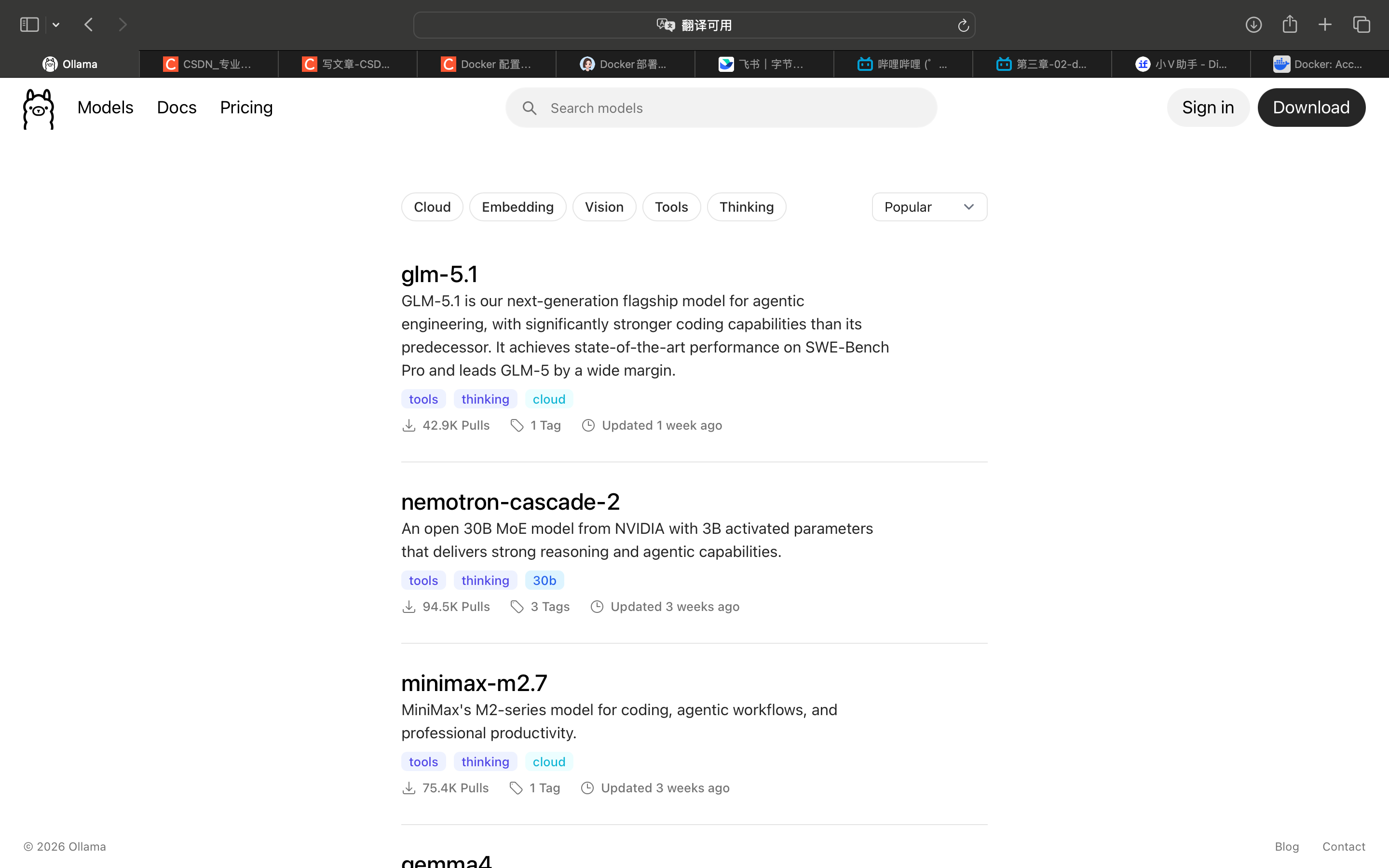The height and width of the screenshot is (868, 1389).
Task: Click the Sign in button
Action: 1208,108
